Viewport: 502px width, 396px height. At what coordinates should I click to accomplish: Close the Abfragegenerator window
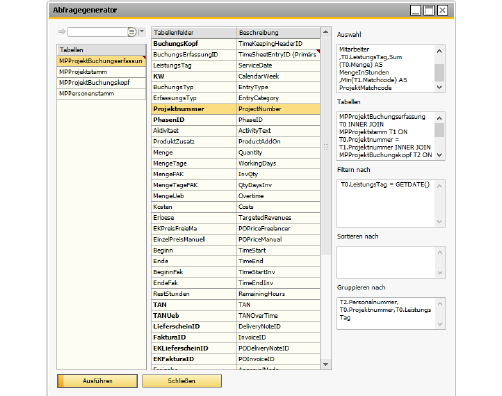pyautogui.click(x=442, y=11)
